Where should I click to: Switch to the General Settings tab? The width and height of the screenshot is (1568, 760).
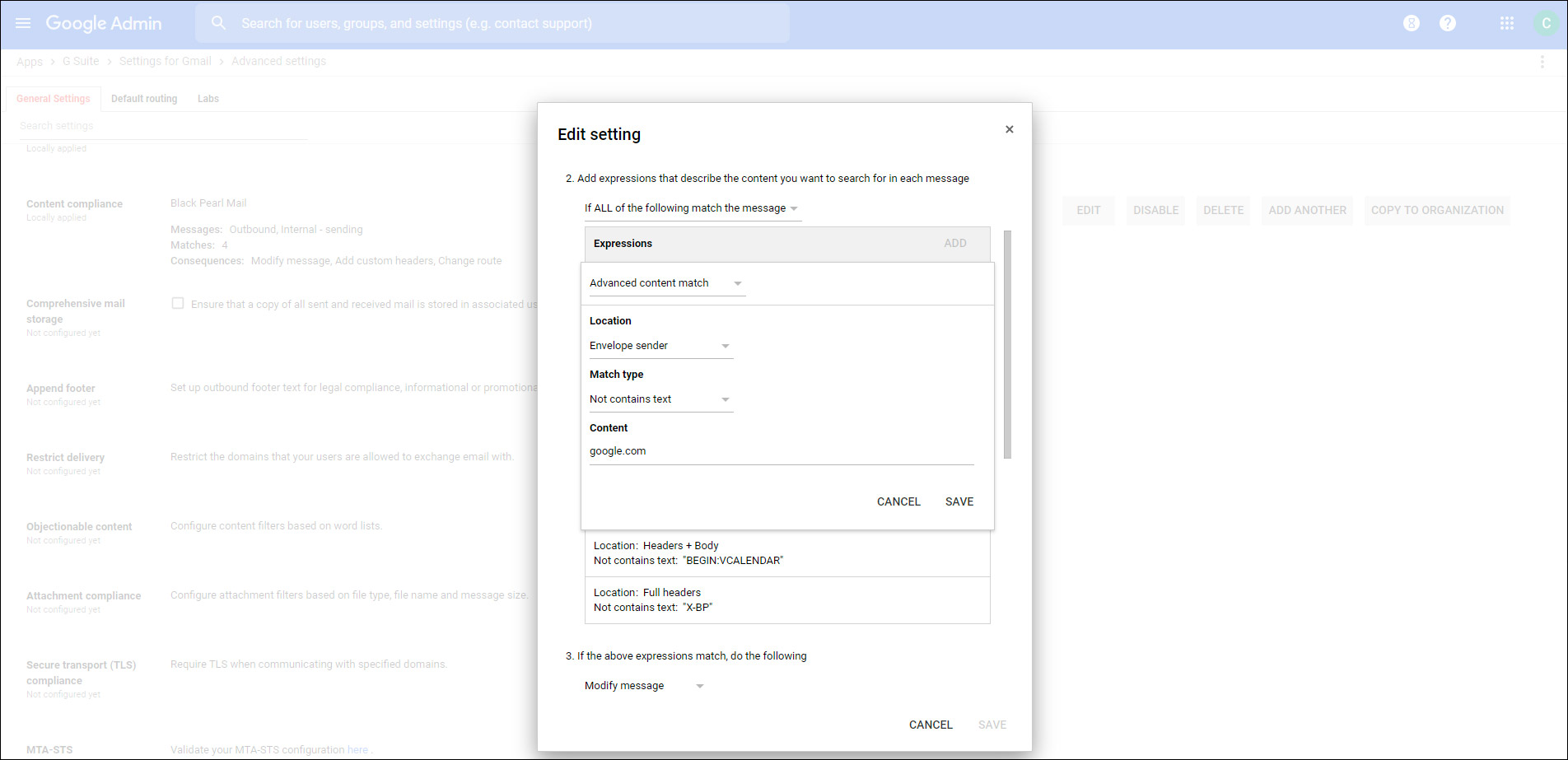click(54, 99)
